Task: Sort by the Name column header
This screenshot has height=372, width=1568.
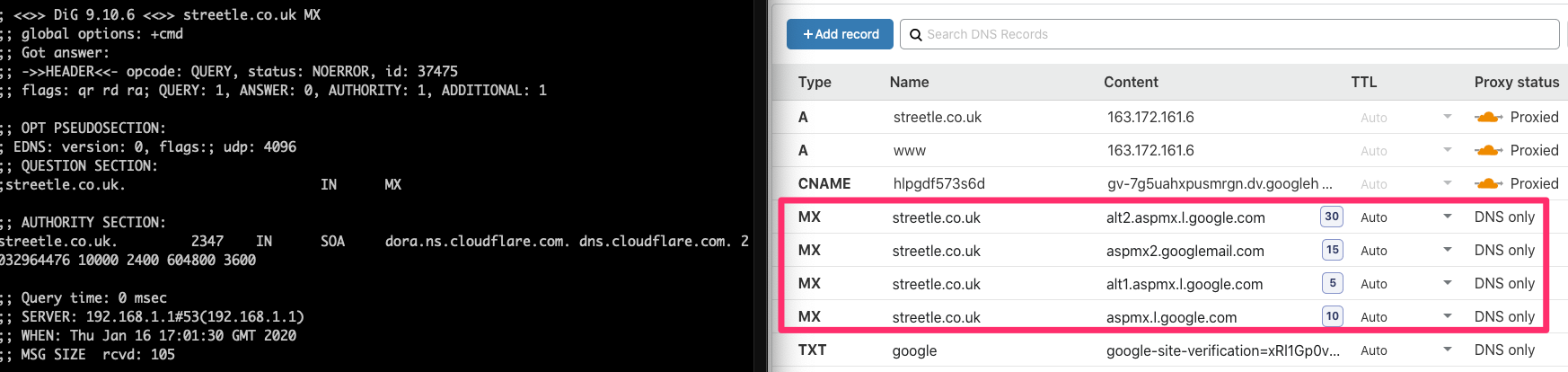Action: pos(909,82)
